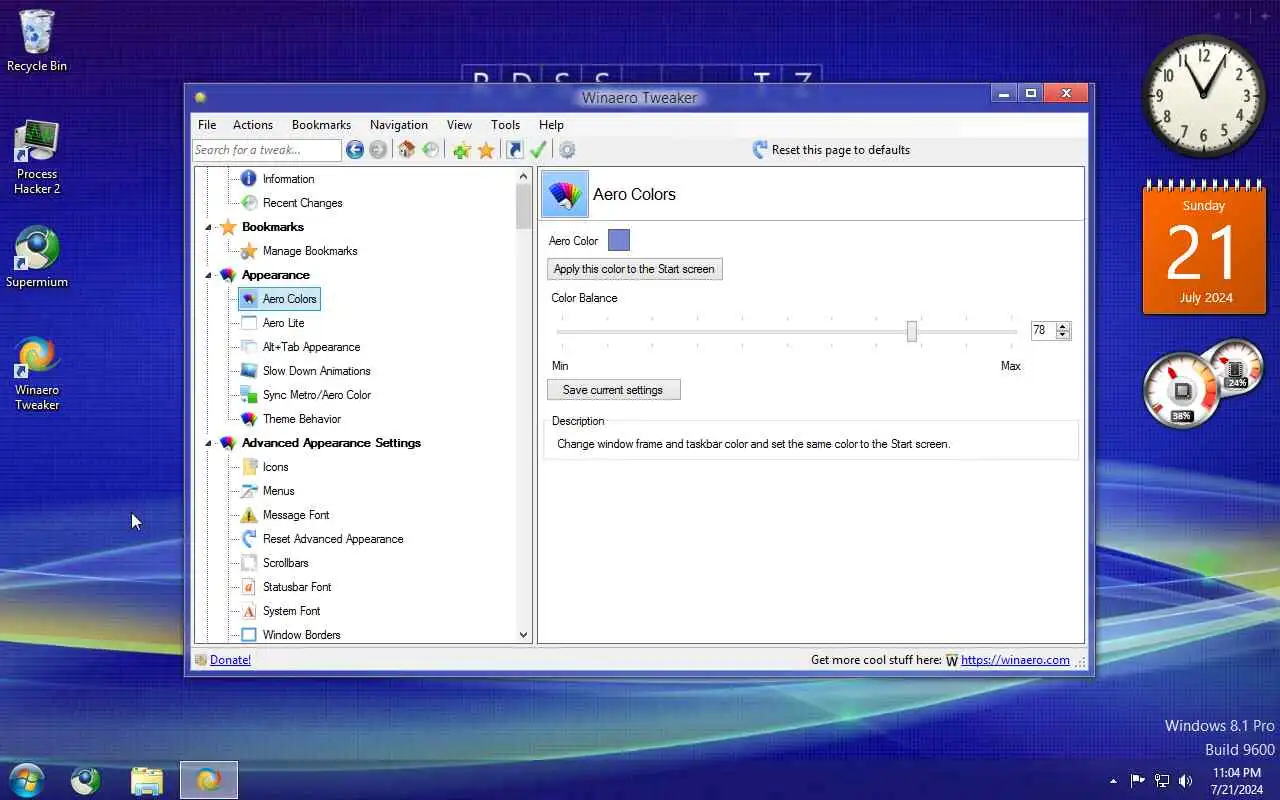Select Recent Changes tree item

coord(302,203)
